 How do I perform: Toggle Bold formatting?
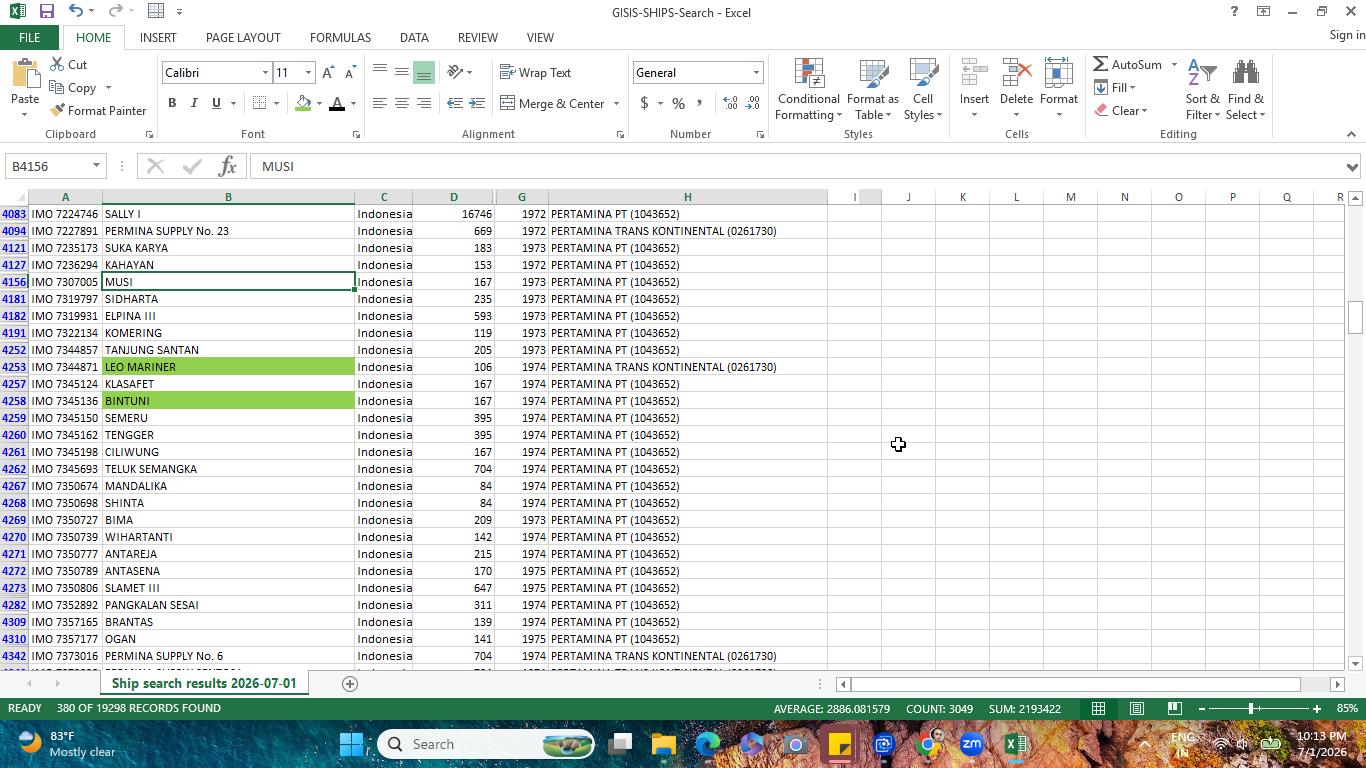[x=172, y=103]
